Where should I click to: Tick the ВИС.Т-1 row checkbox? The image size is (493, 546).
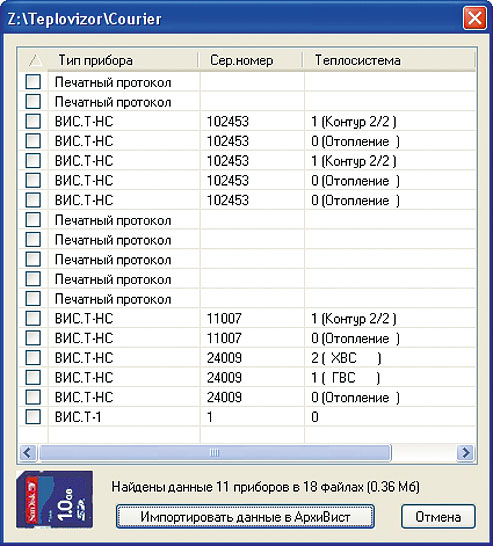tap(33, 416)
